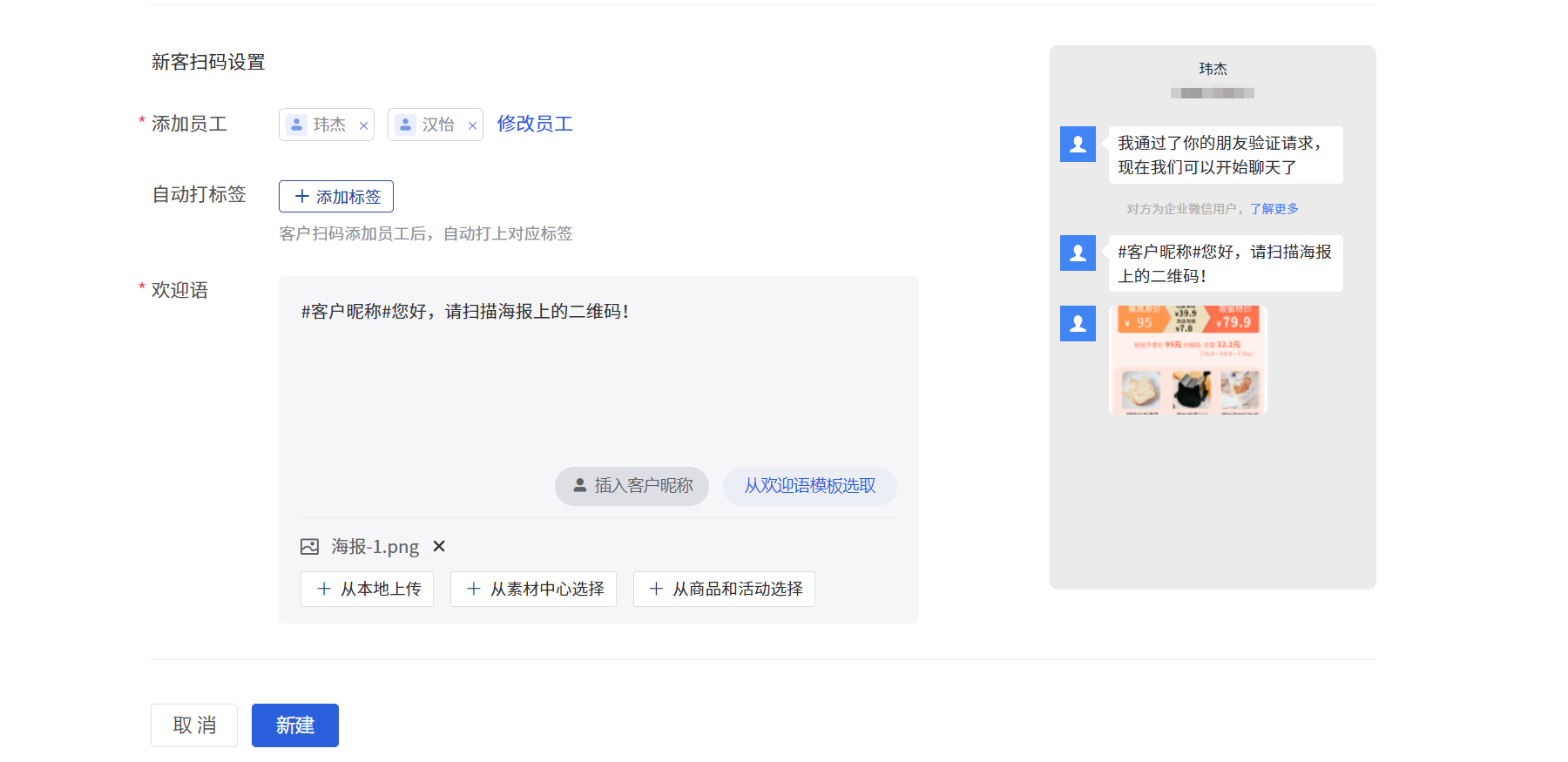Click the hint text 客户扫码添加员工后
The height and width of the screenshot is (762, 1568).
tap(426, 233)
